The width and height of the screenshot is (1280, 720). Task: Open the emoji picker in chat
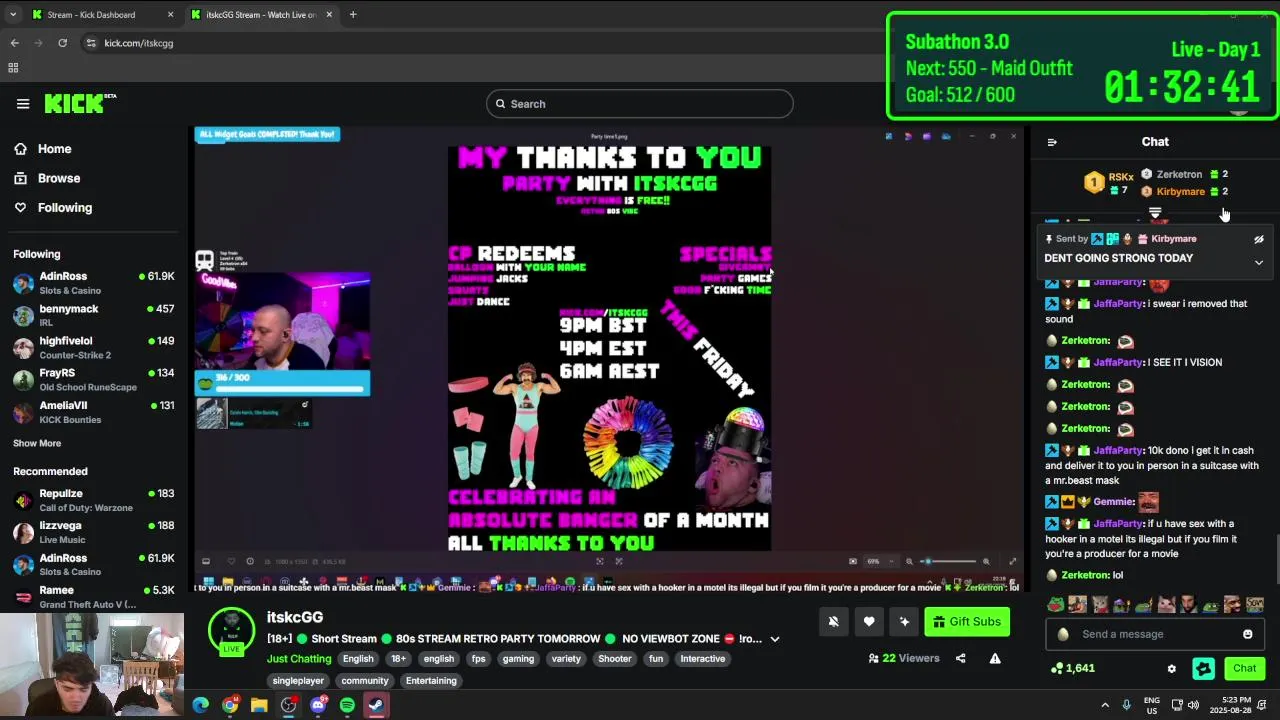point(1247,634)
